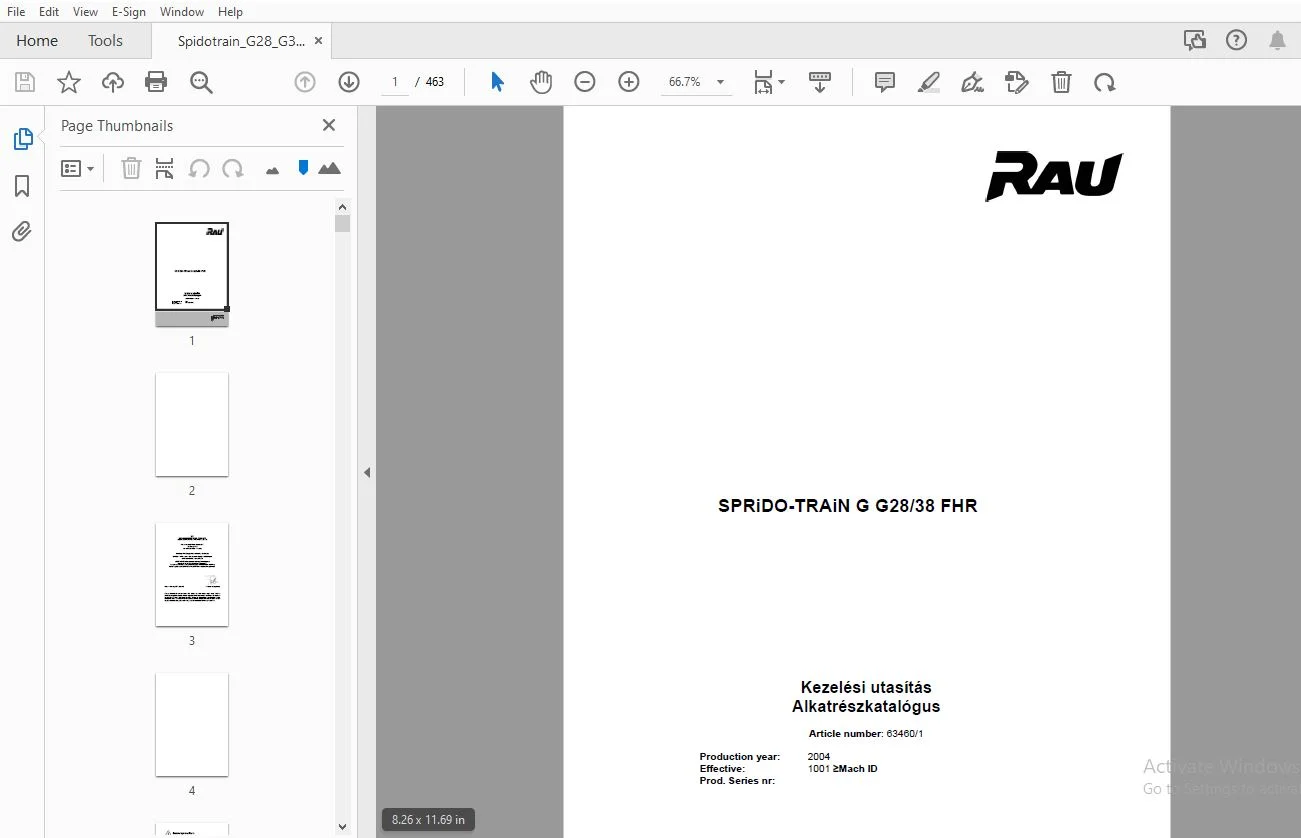This screenshot has height=838, width=1301.
Task: Zoom in with the plus circle icon
Action: 629,82
